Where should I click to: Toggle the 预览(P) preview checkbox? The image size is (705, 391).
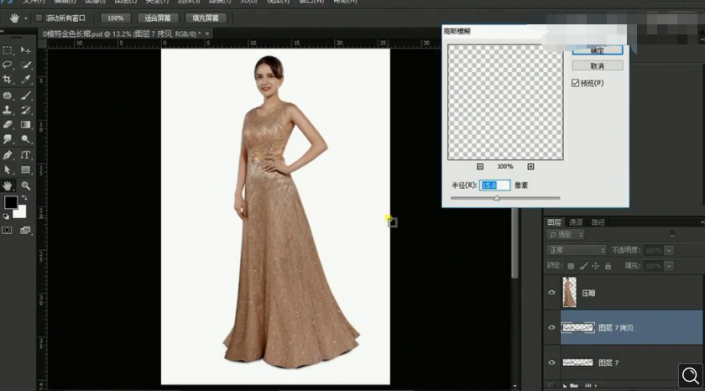tap(575, 83)
